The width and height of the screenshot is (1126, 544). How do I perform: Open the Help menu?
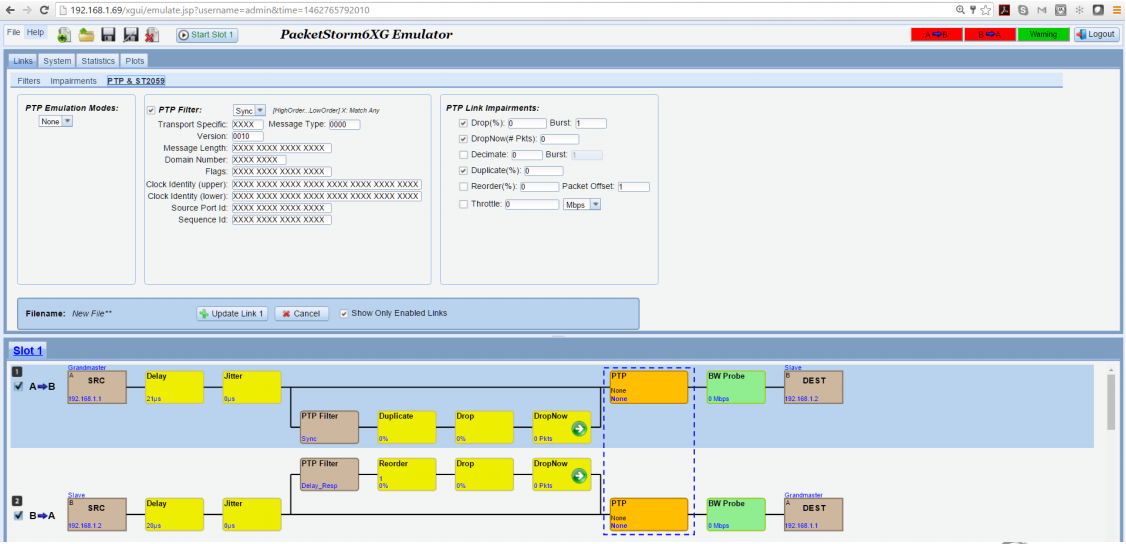click(x=35, y=32)
